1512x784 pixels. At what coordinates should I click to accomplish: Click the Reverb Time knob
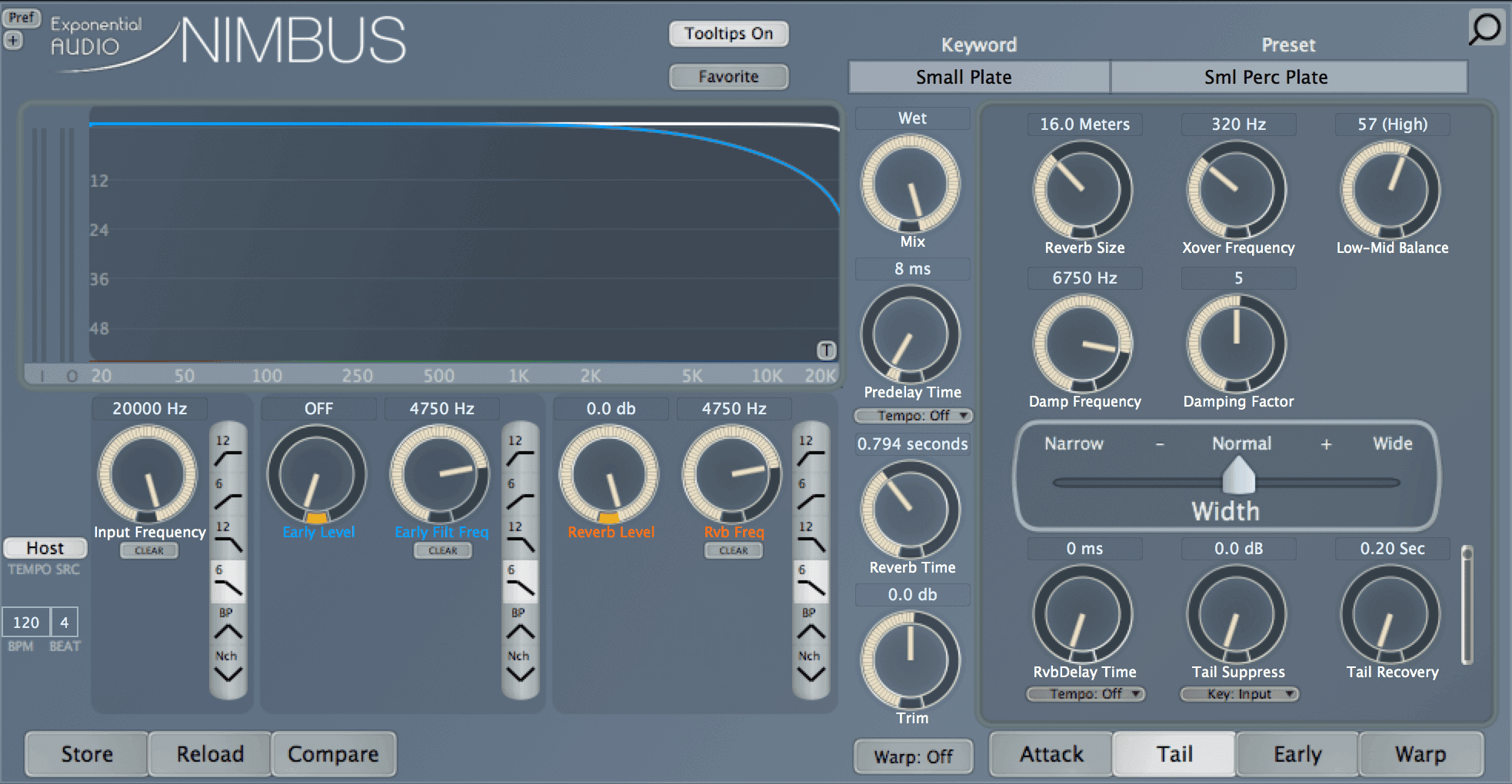(911, 510)
